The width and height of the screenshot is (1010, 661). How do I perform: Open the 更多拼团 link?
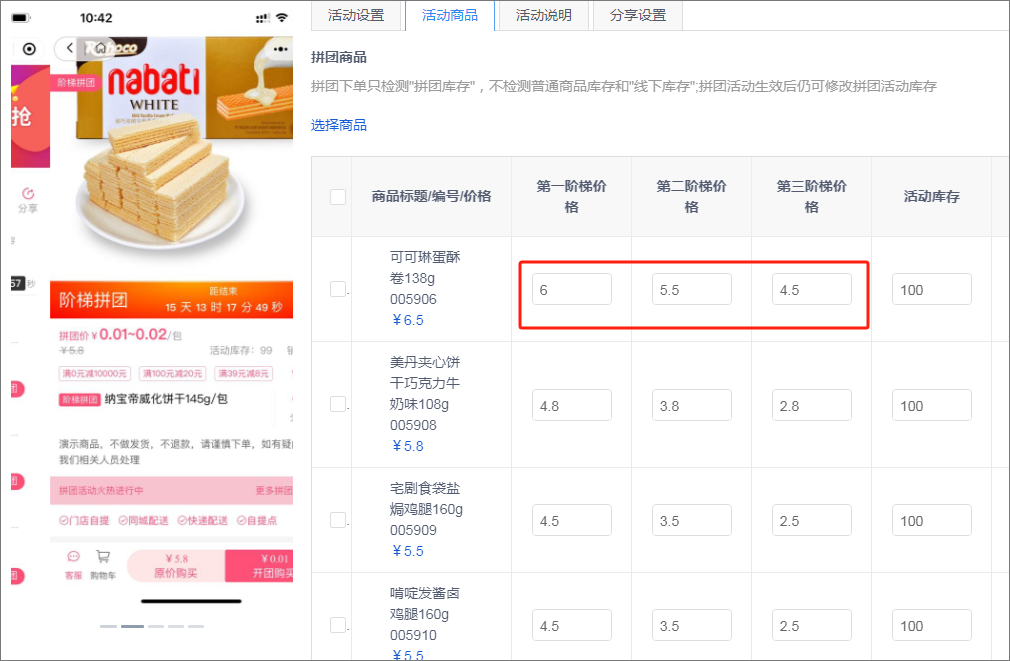(274, 490)
